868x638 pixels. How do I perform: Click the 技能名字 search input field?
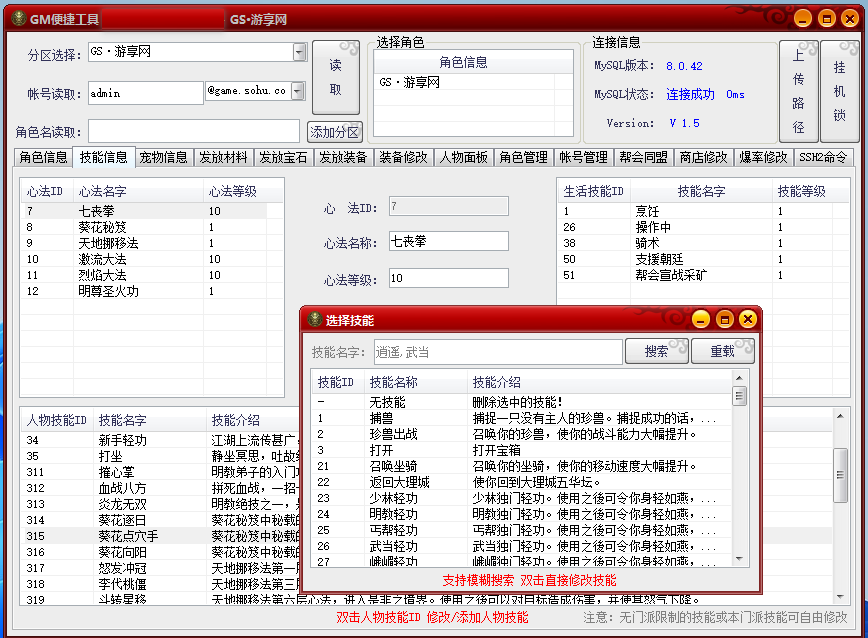tap(497, 352)
